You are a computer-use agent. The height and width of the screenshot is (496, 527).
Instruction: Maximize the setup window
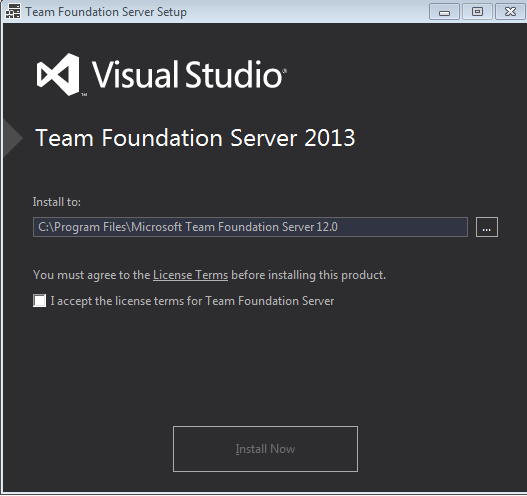477,12
